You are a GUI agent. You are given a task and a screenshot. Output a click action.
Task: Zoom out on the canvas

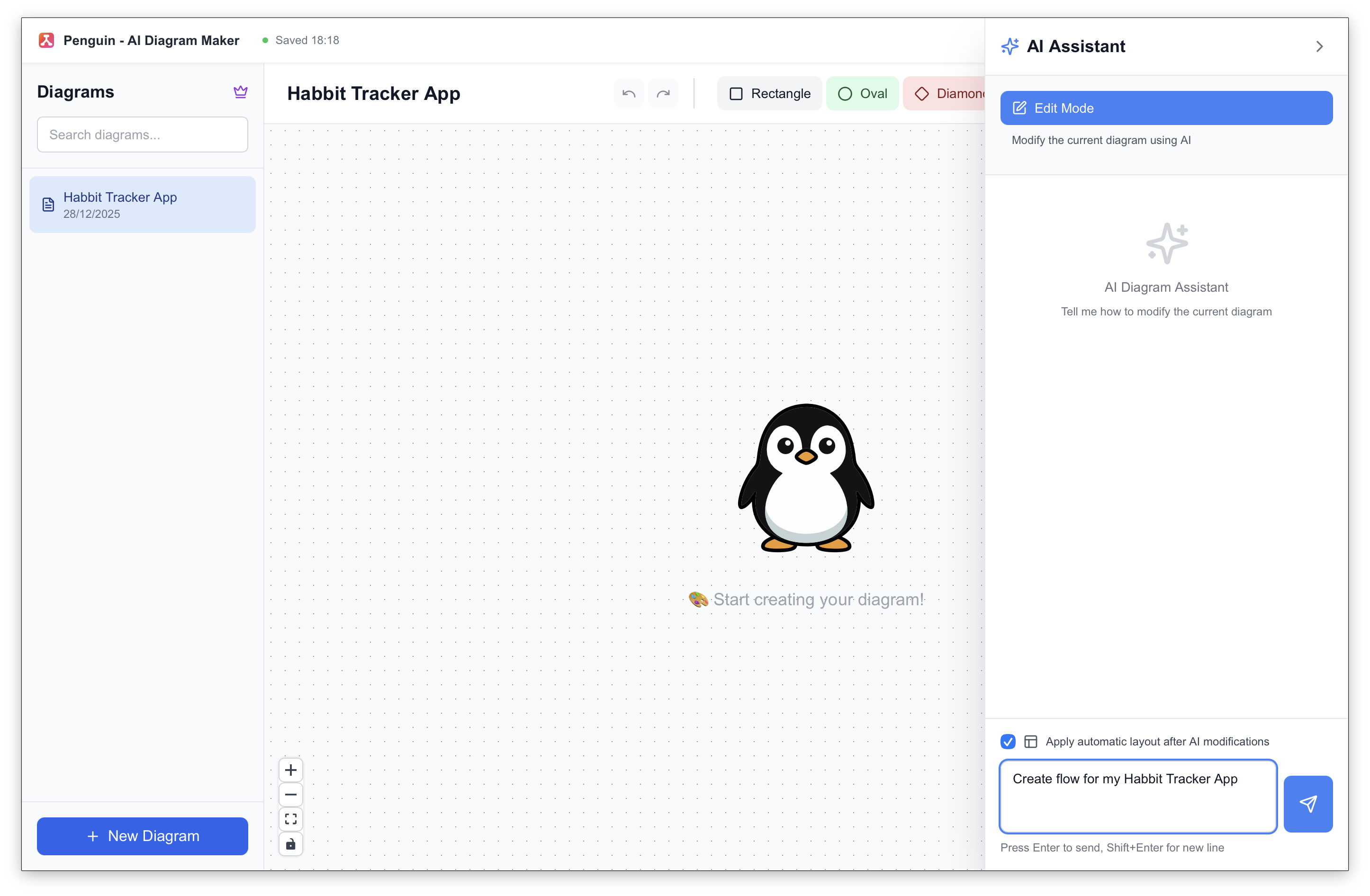[x=291, y=795]
